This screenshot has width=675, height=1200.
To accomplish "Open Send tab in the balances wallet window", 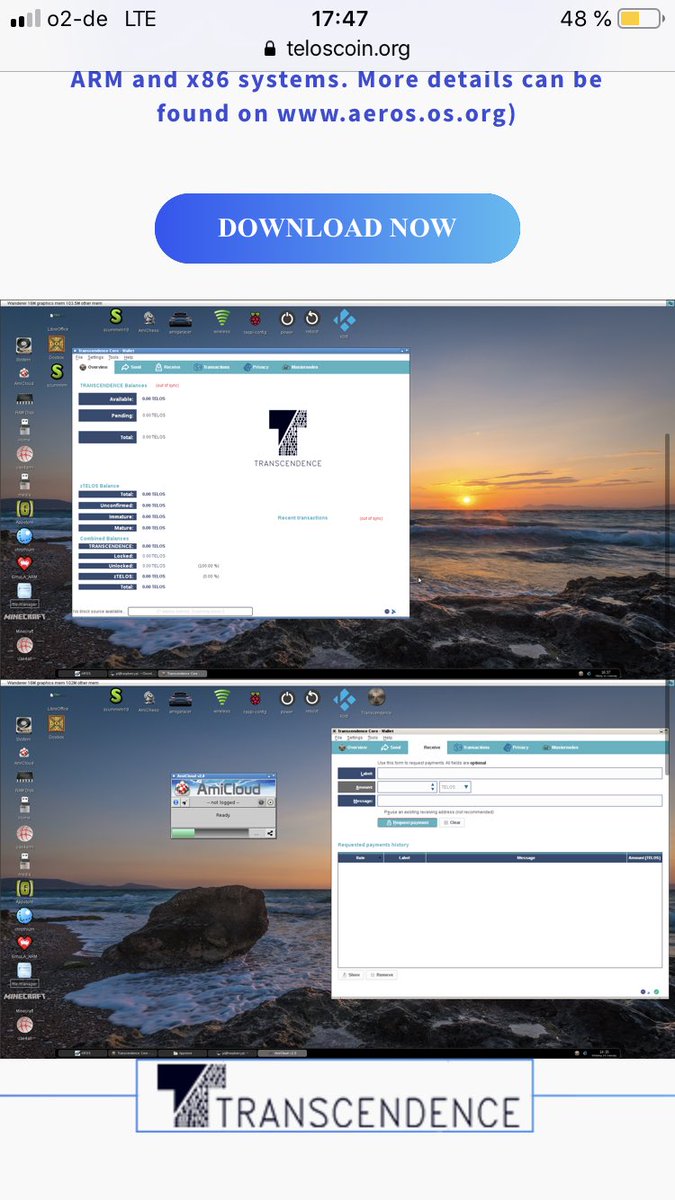I will pos(131,367).
